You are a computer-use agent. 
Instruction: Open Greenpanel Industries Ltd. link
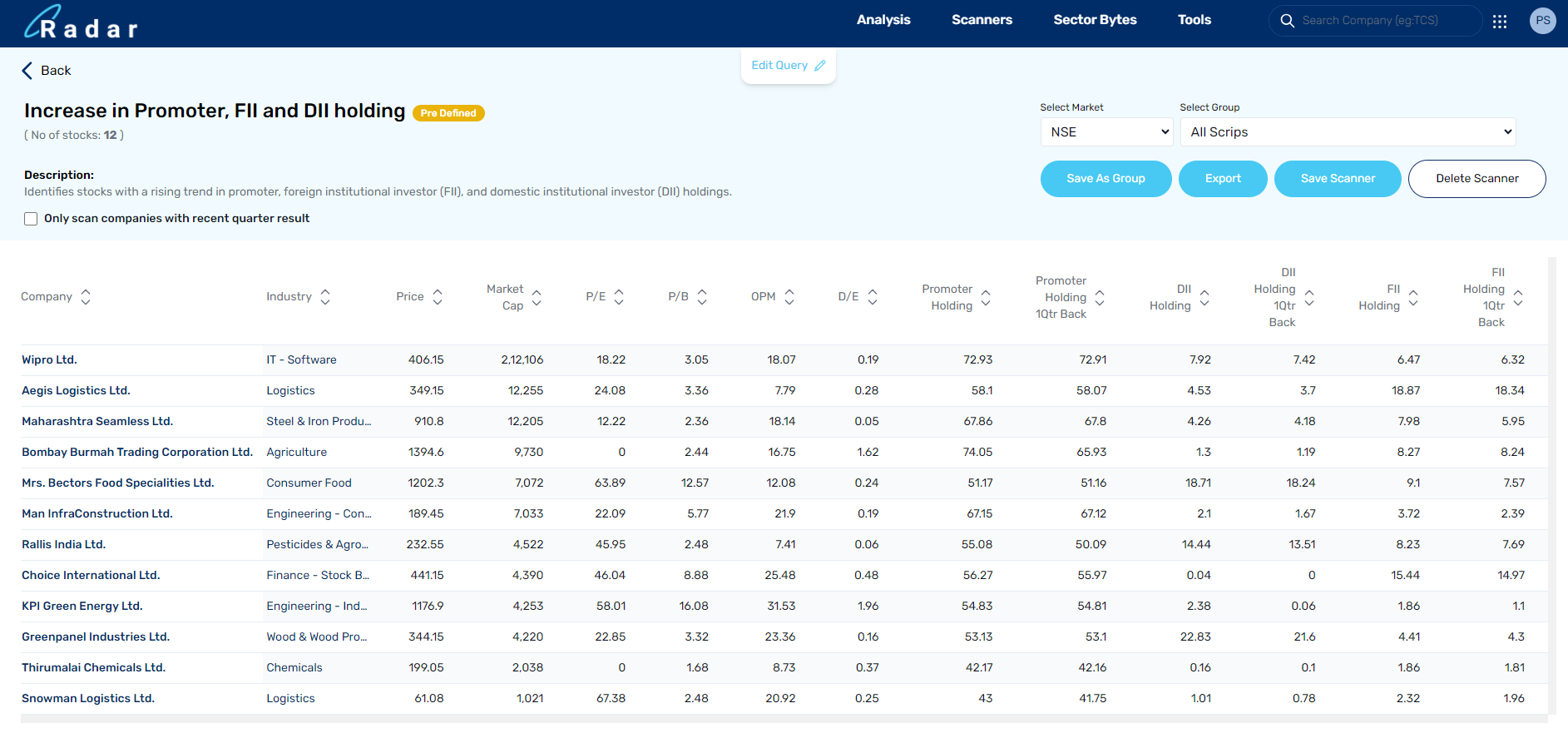pyautogui.click(x=96, y=637)
